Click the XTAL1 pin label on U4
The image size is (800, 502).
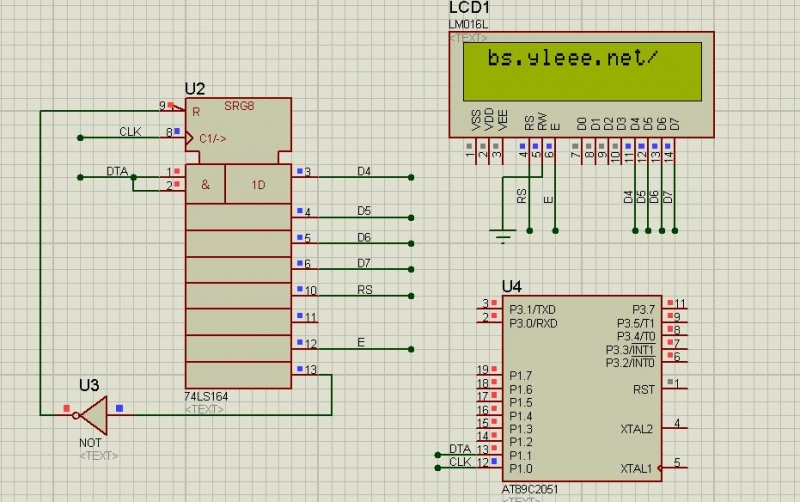[636, 468]
